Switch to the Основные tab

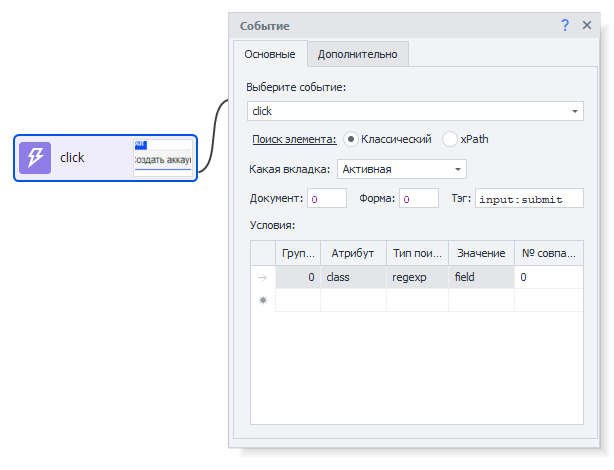coord(269,54)
